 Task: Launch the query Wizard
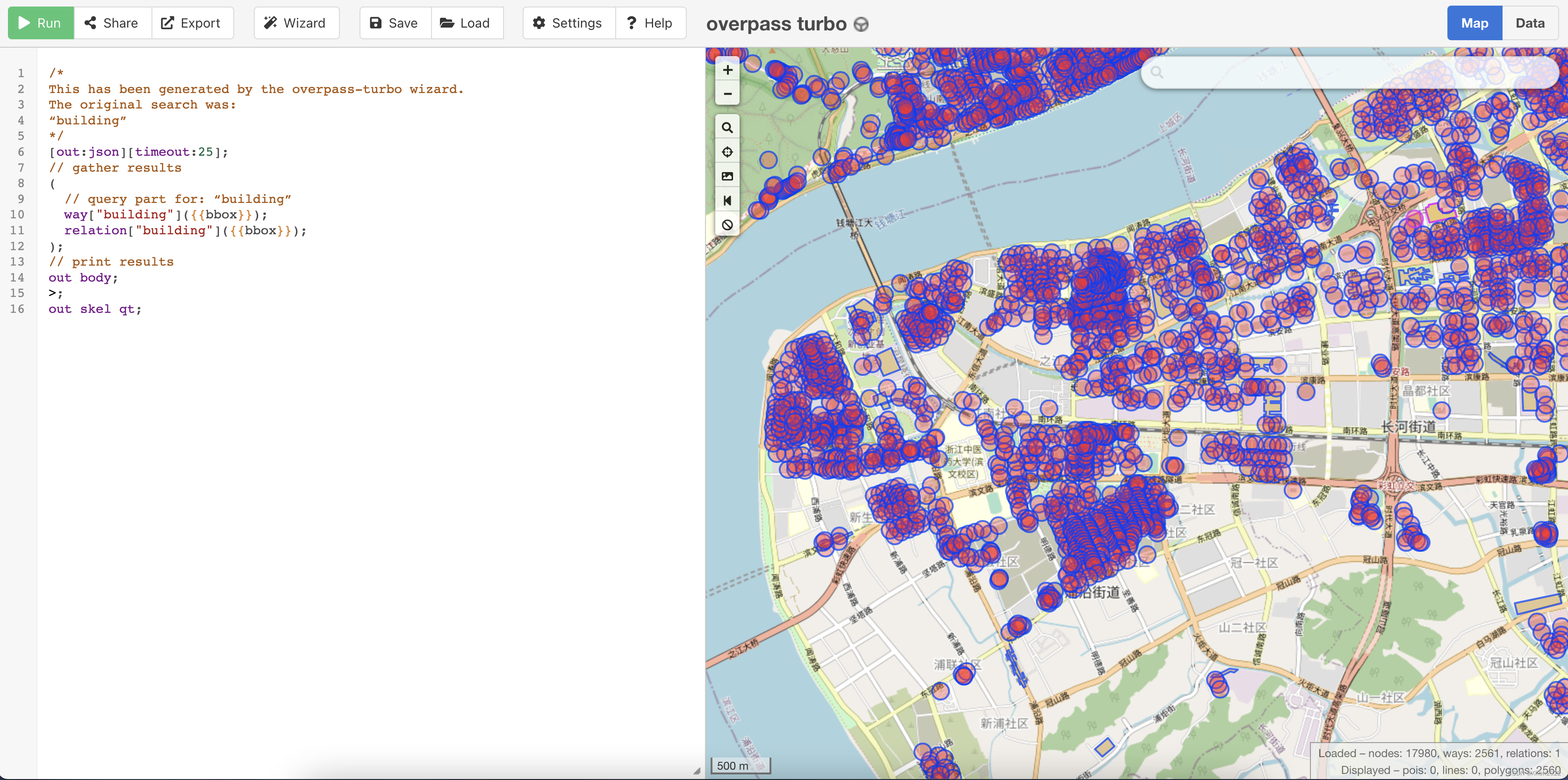click(296, 23)
